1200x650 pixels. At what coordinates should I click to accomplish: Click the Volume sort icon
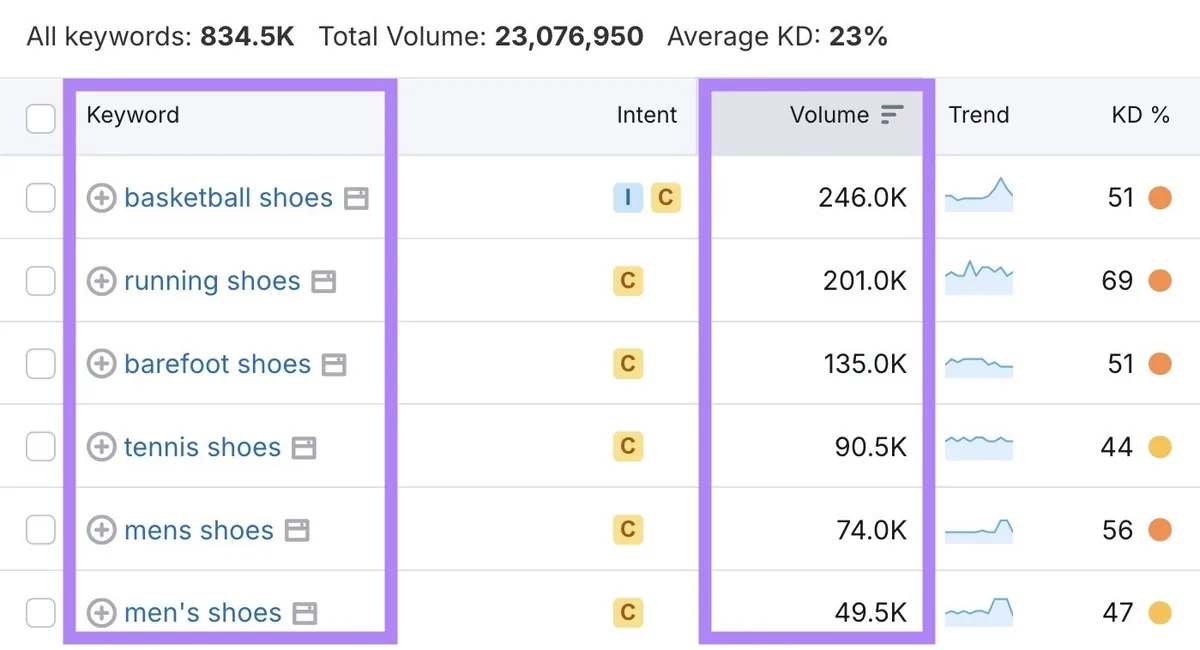tap(892, 115)
